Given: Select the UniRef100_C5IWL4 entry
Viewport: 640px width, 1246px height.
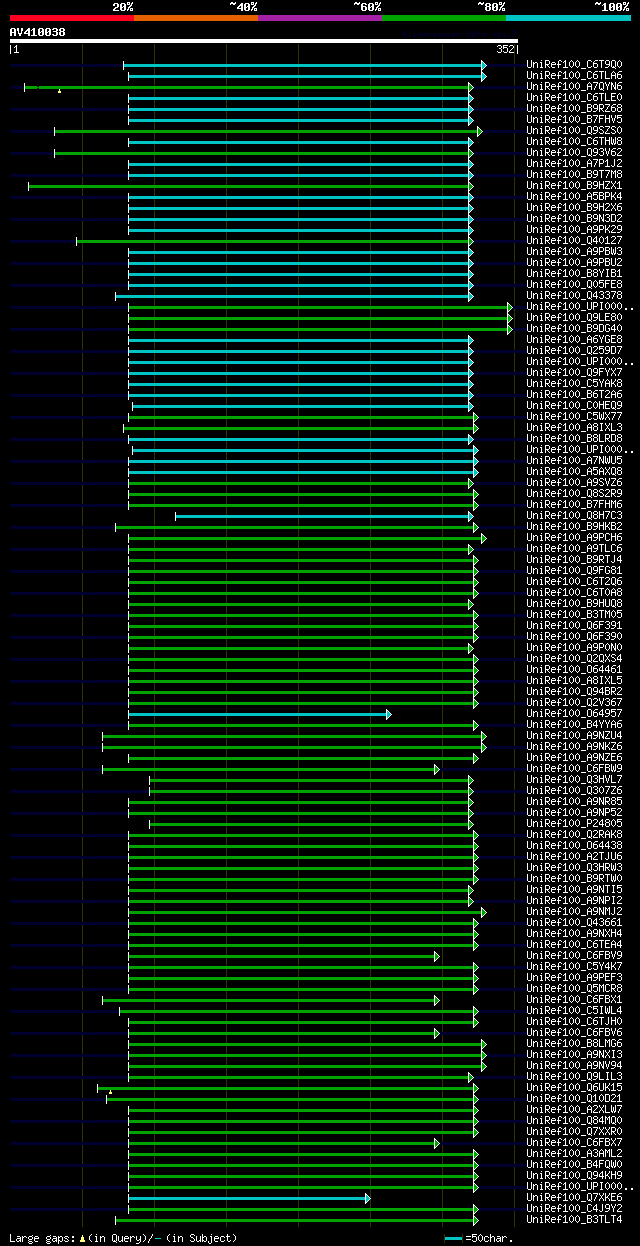Looking at the screenshot, I should tap(574, 1011).
